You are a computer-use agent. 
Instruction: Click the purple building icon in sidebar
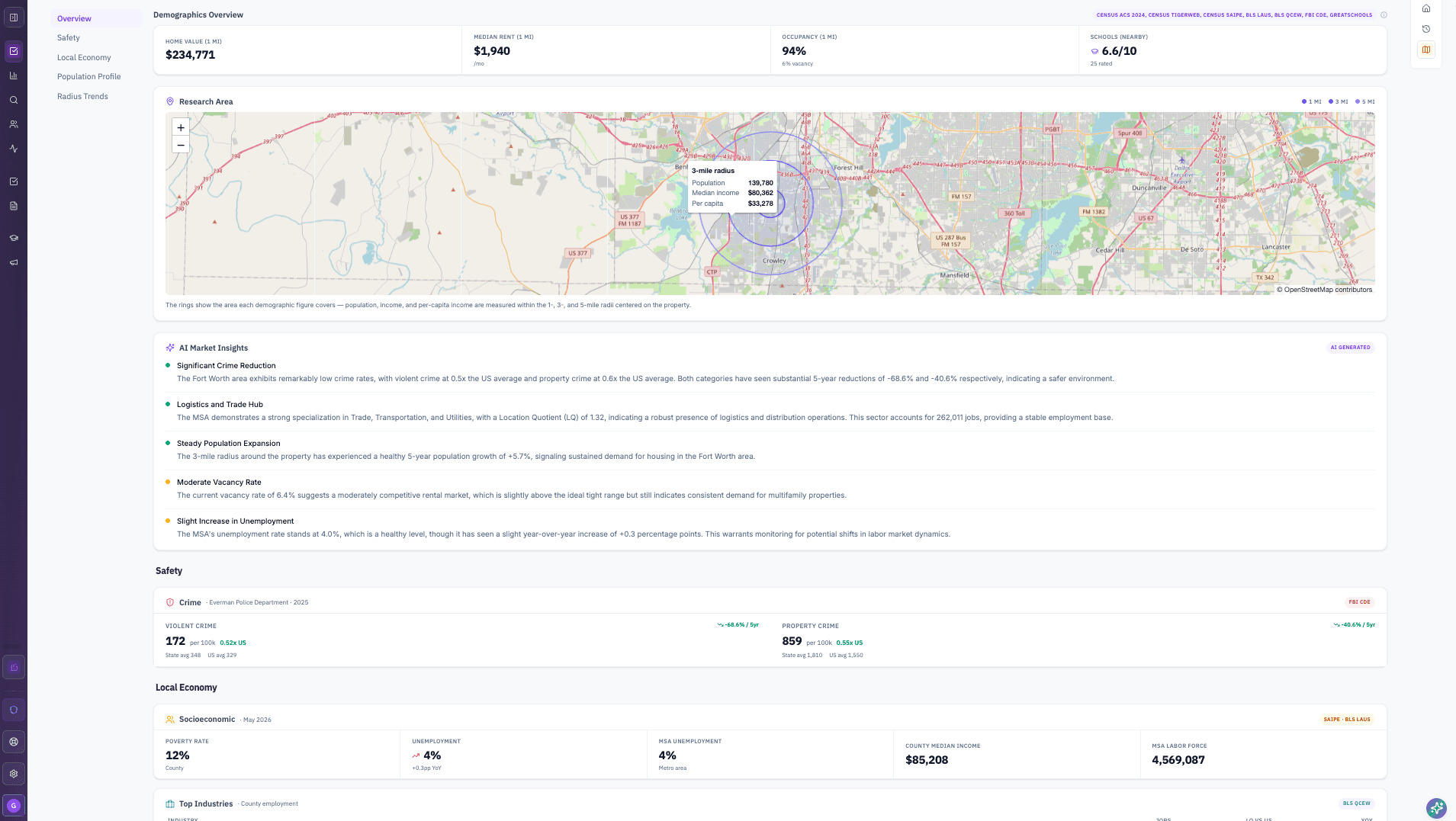[x=14, y=667]
